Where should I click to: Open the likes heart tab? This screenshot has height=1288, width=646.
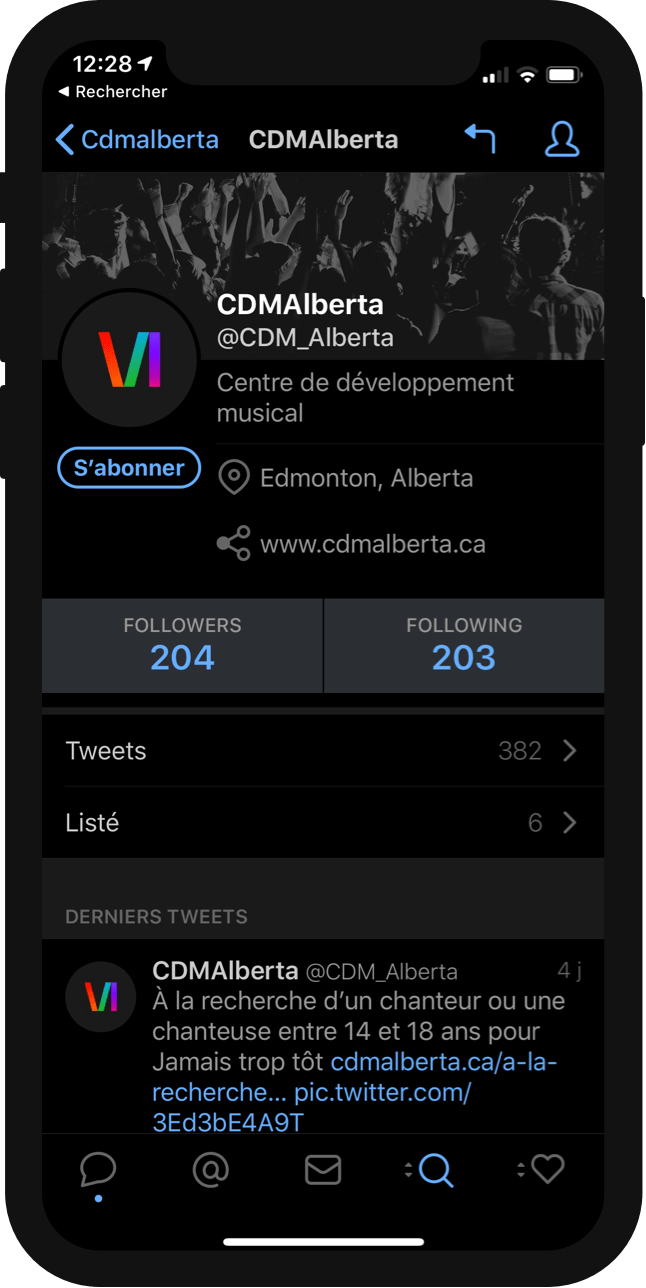pos(547,1169)
